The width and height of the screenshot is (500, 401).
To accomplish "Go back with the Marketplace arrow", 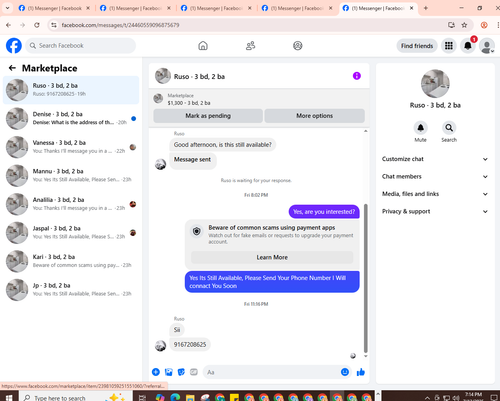I will [x=12, y=68].
